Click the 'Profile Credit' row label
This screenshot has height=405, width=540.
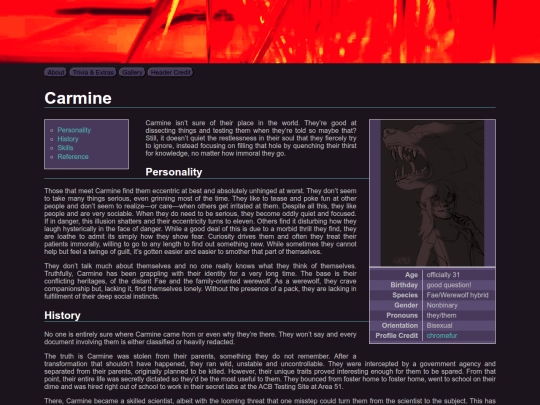[396, 335]
